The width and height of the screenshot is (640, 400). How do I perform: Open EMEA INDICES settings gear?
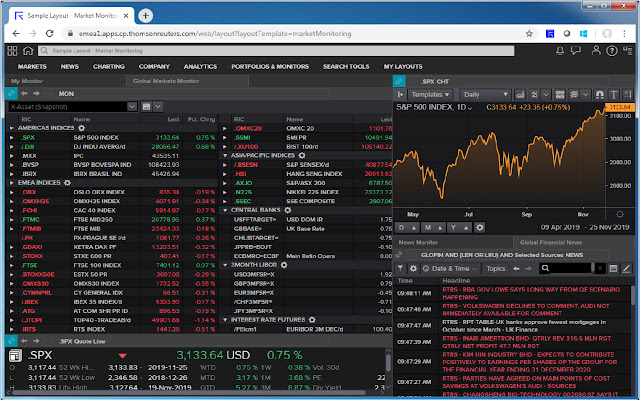(68, 183)
